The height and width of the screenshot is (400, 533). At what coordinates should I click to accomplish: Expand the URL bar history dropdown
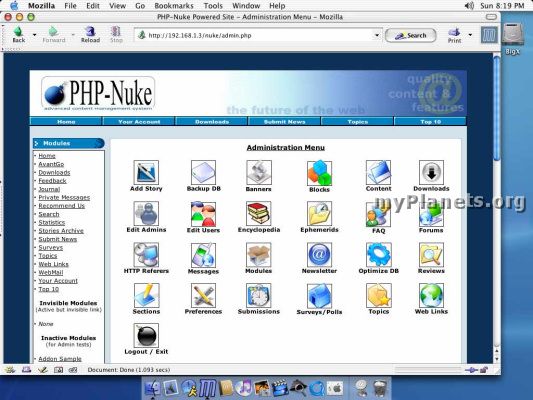377,35
